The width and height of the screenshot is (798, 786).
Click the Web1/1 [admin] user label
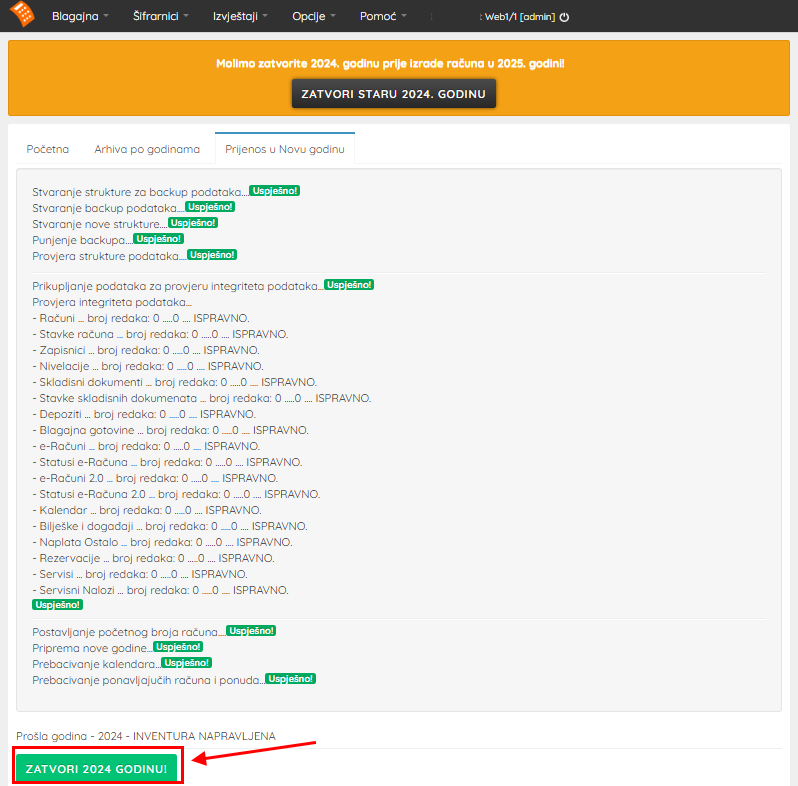click(519, 17)
